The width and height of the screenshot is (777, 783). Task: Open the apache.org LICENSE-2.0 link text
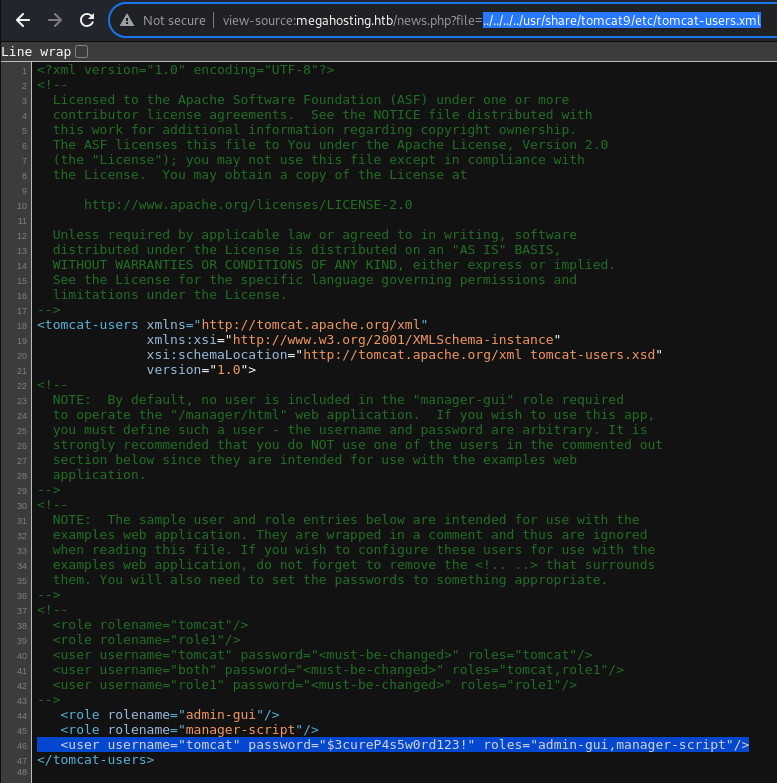click(x=248, y=205)
